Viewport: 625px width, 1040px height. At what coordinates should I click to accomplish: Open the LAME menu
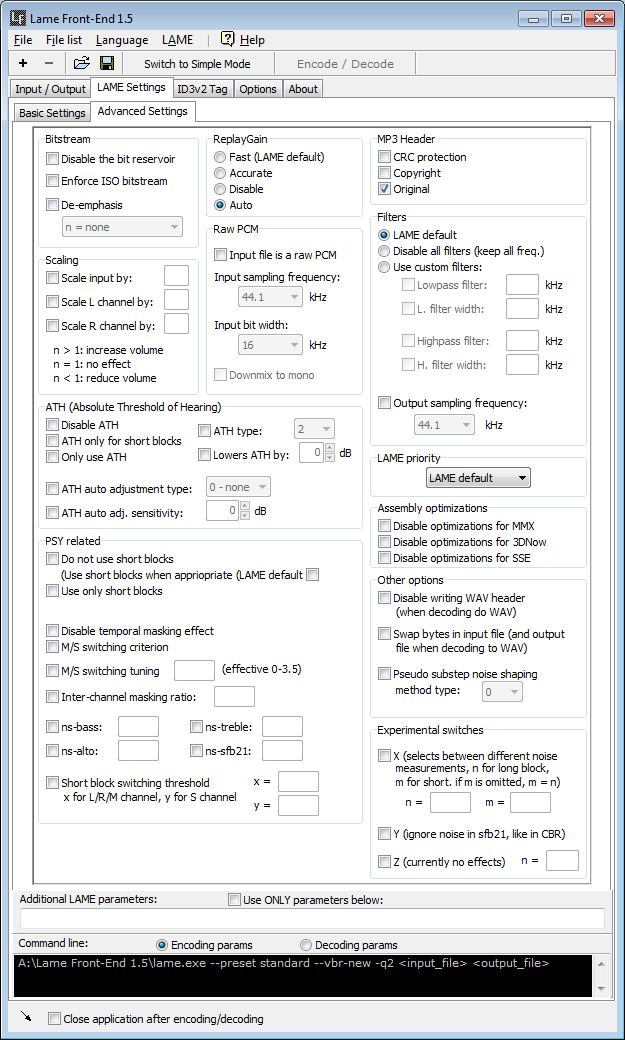[177, 40]
